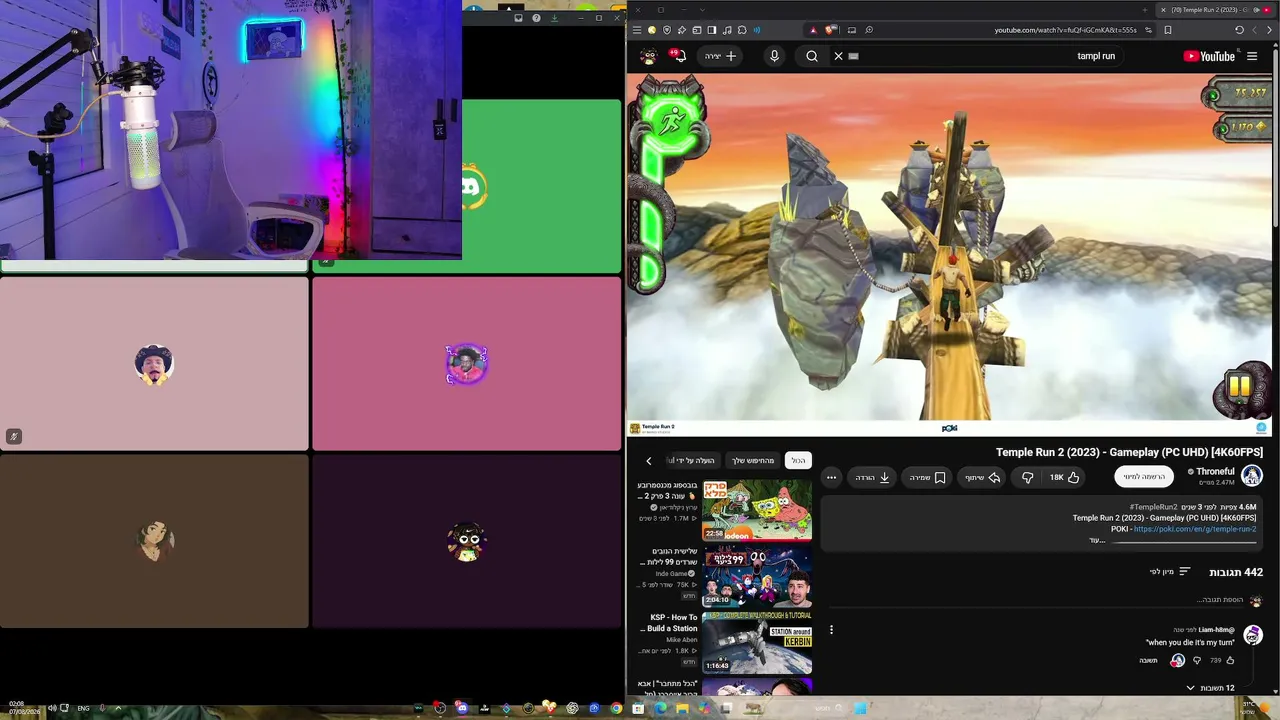Image resolution: width=1280 pixels, height=720 pixels.
Task: Bookmark this page in the browser
Action: (x=1168, y=30)
